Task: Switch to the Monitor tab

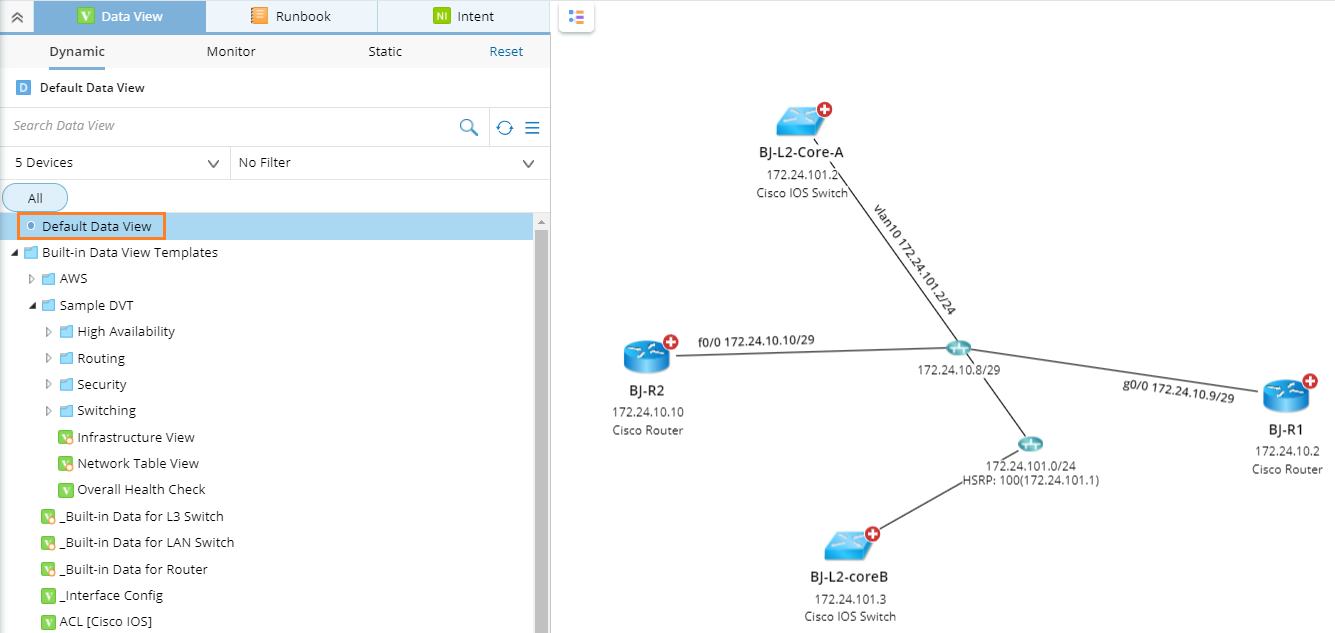Action: coord(231,51)
